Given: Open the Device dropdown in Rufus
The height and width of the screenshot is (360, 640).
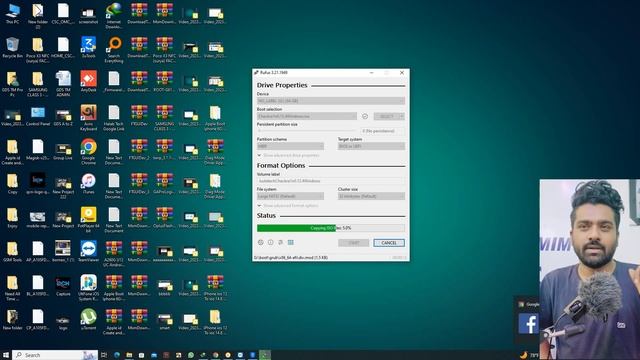Looking at the screenshot, I should [331, 101].
